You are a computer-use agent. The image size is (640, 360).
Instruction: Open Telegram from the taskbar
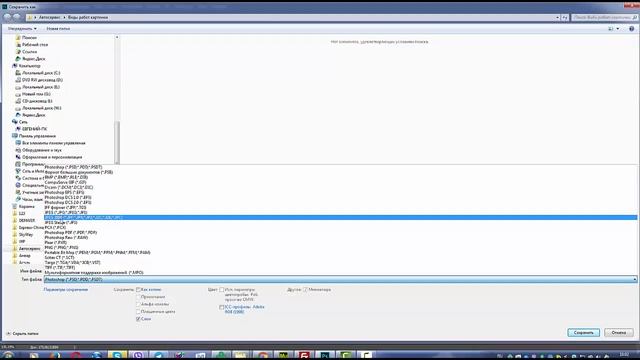(158, 356)
